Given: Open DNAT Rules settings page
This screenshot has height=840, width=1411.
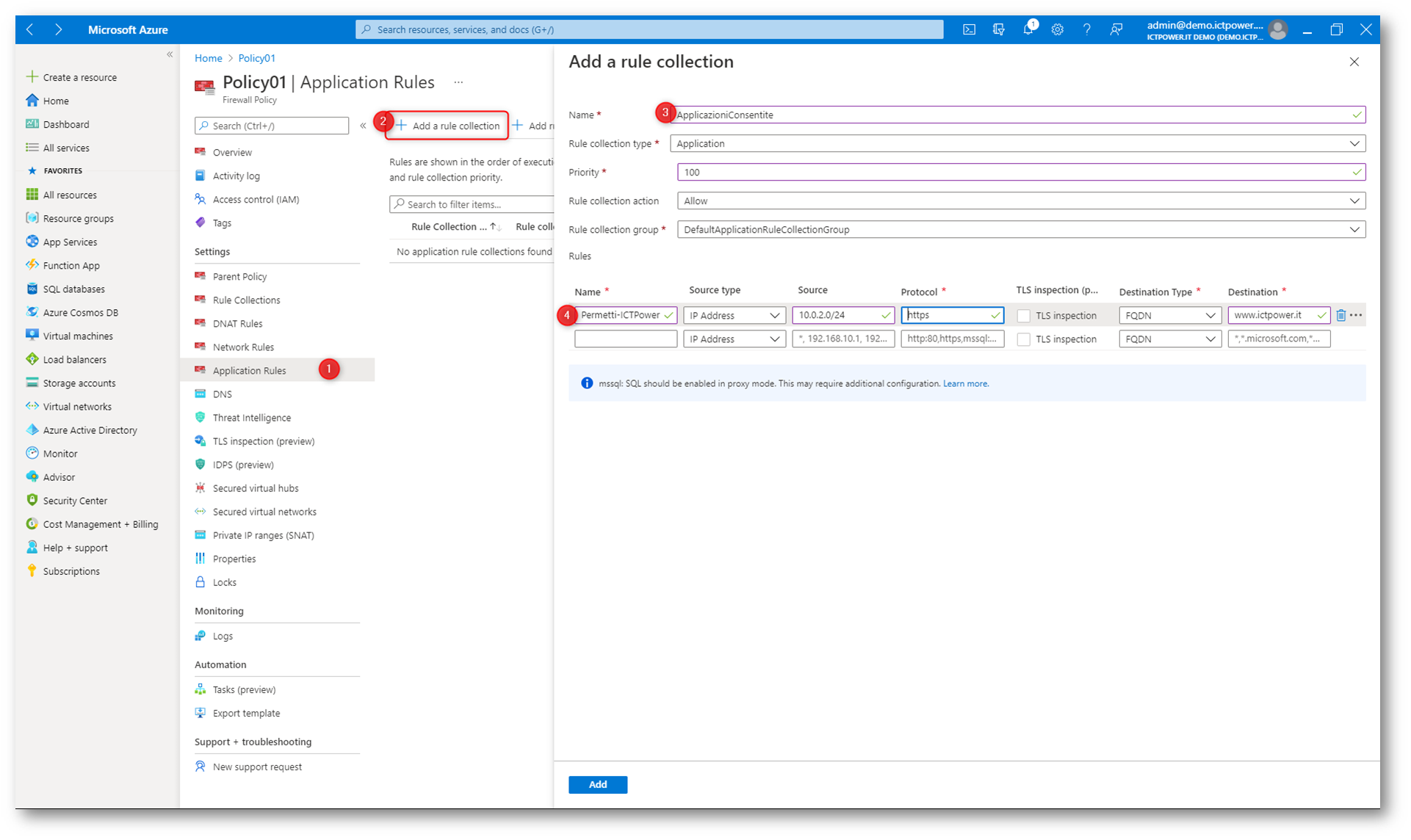Looking at the screenshot, I should (x=237, y=324).
